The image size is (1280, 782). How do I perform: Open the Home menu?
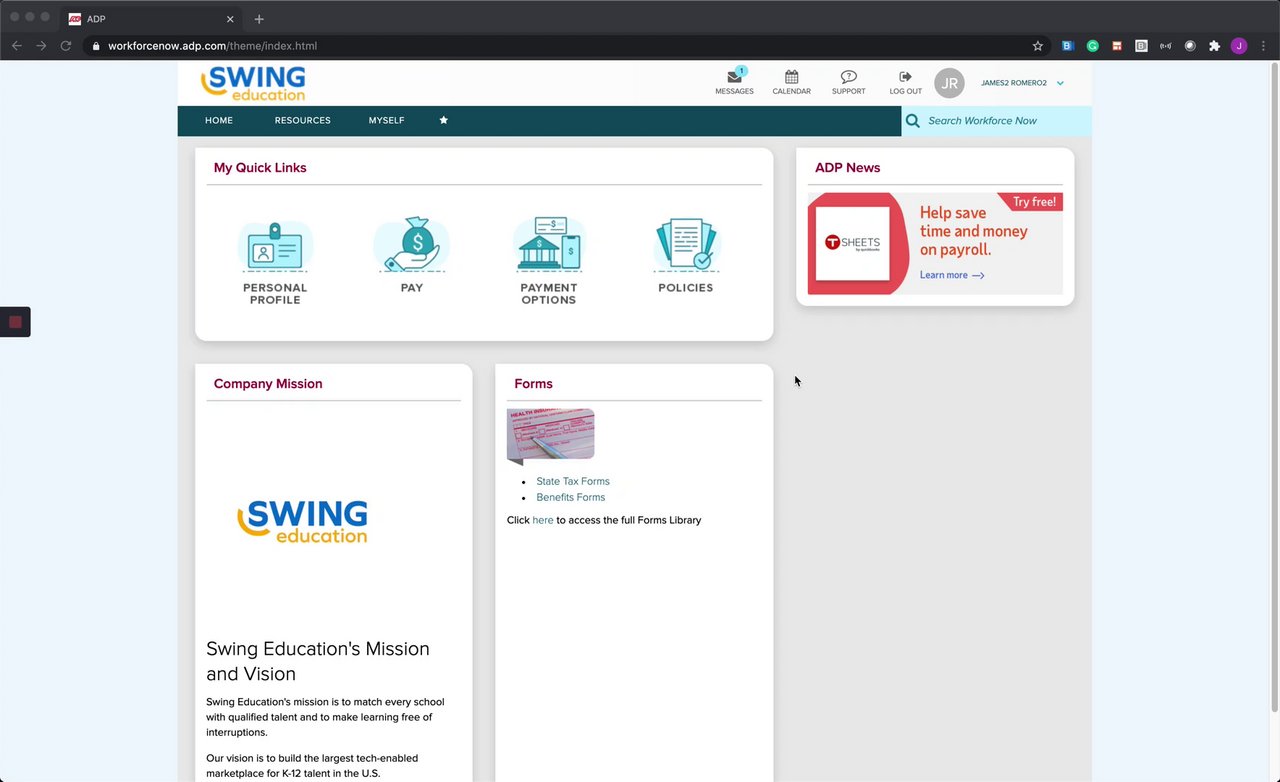pos(219,120)
